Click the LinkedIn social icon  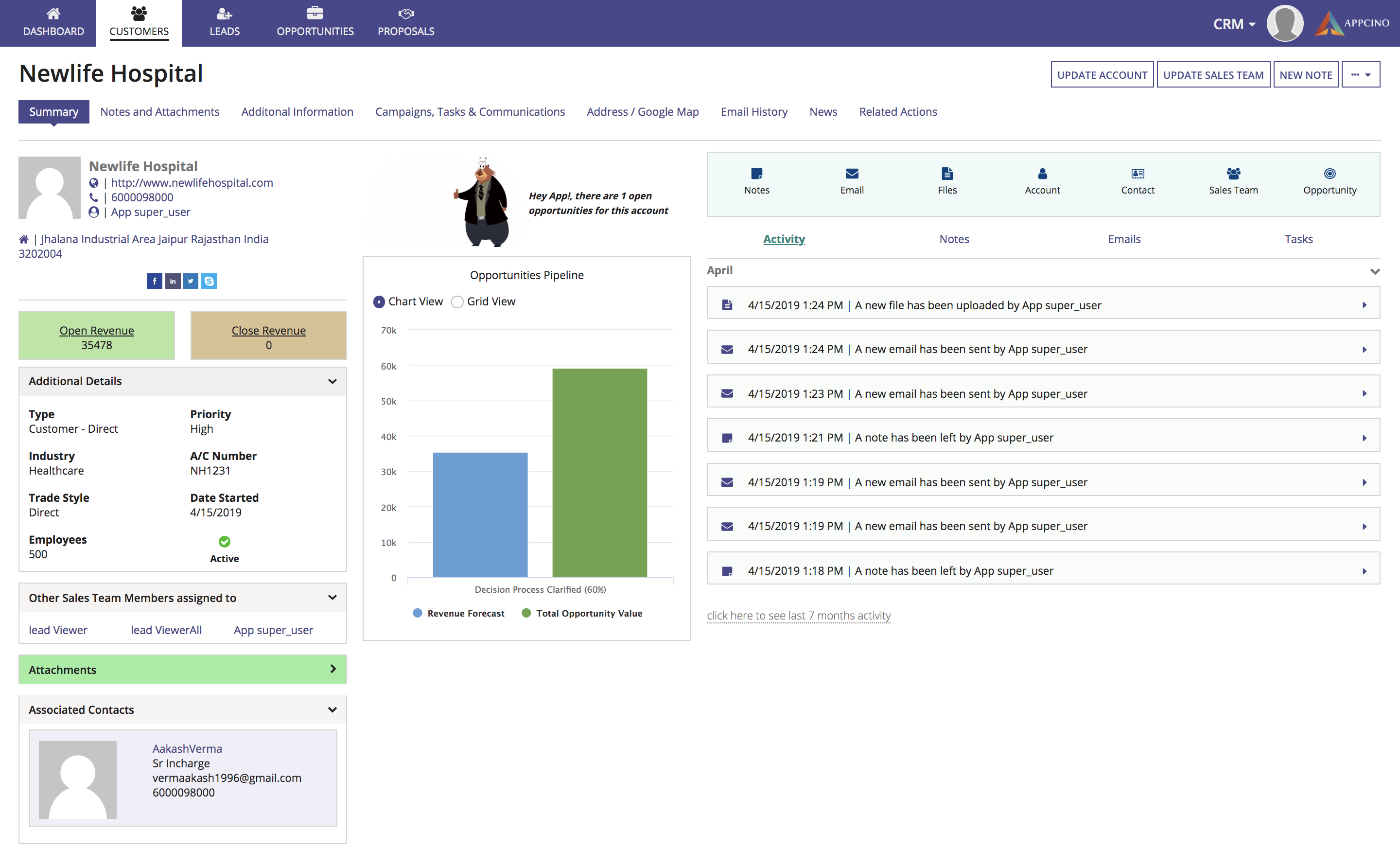pos(173,281)
